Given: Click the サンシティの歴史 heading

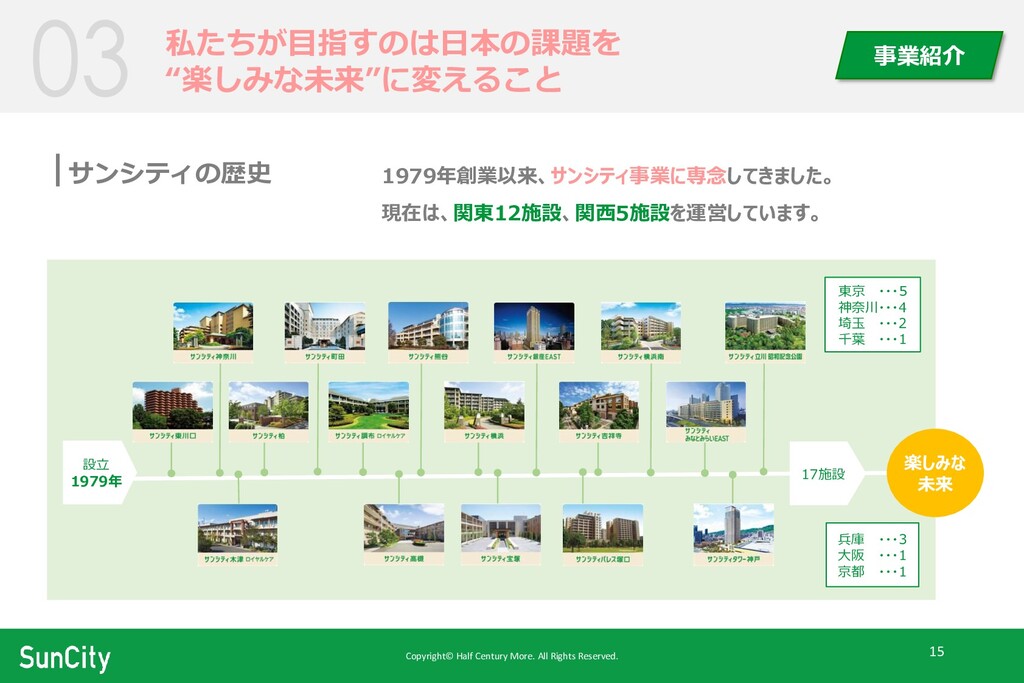Looking at the screenshot, I should pos(169,172).
